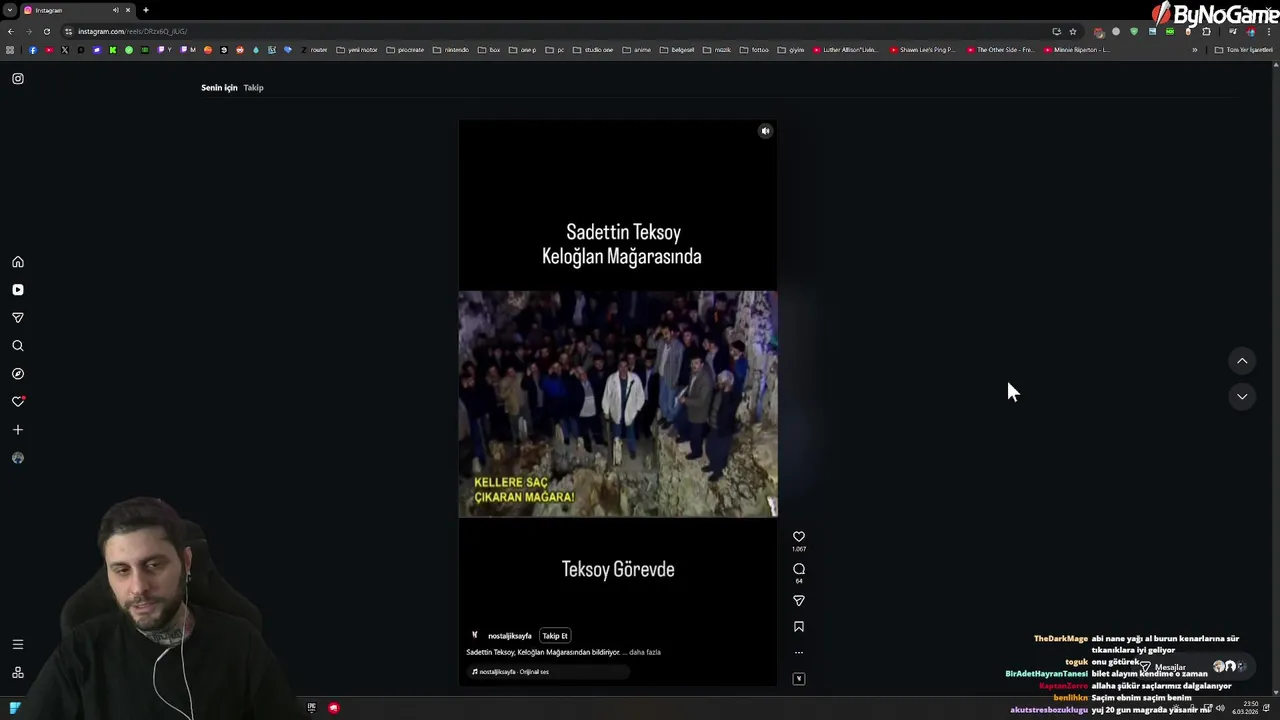The width and height of the screenshot is (1280, 720).
Task: Go to Home in Instagram sidebar
Action: point(18,262)
